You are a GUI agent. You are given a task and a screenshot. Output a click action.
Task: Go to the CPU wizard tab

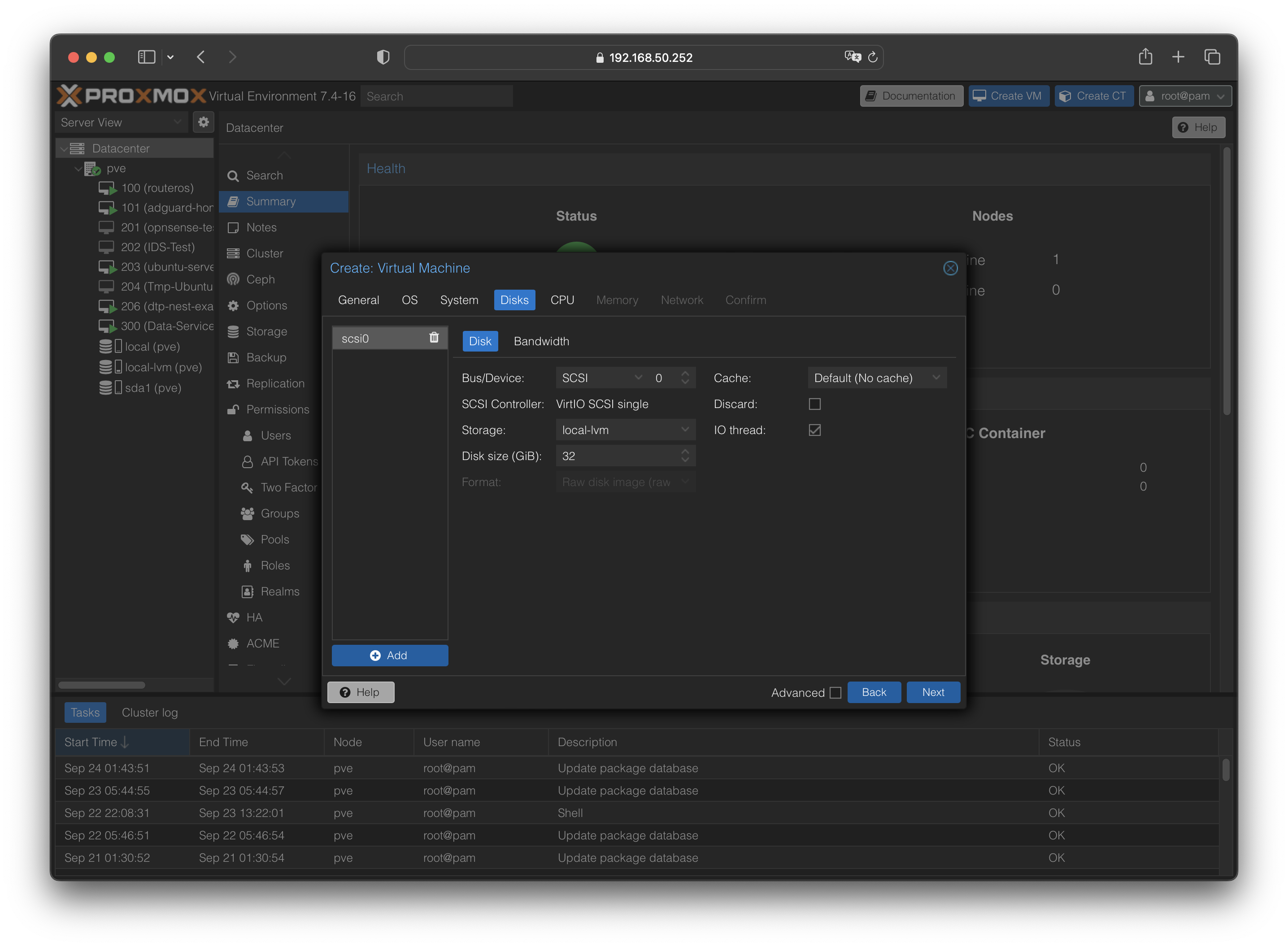click(562, 300)
